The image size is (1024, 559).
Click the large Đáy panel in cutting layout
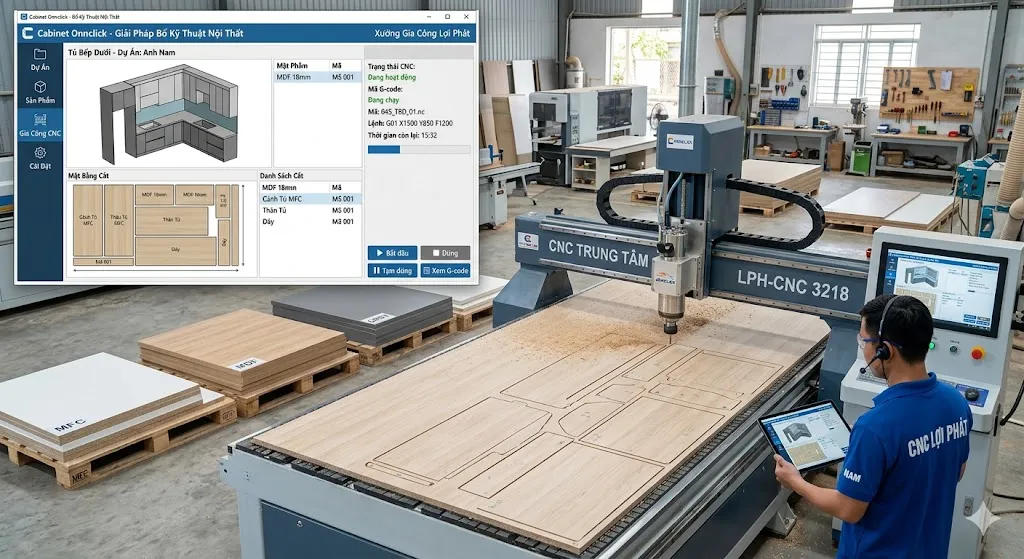(176, 251)
